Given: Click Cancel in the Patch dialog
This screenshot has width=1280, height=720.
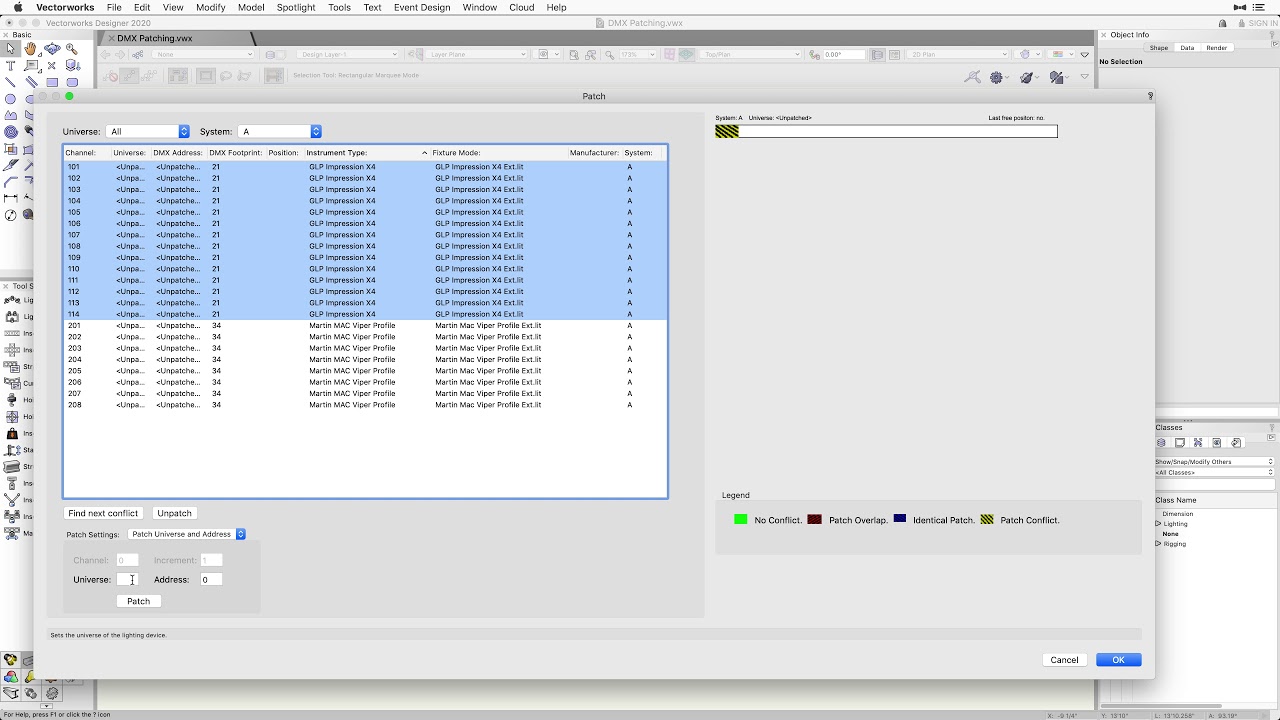Looking at the screenshot, I should [1064, 660].
